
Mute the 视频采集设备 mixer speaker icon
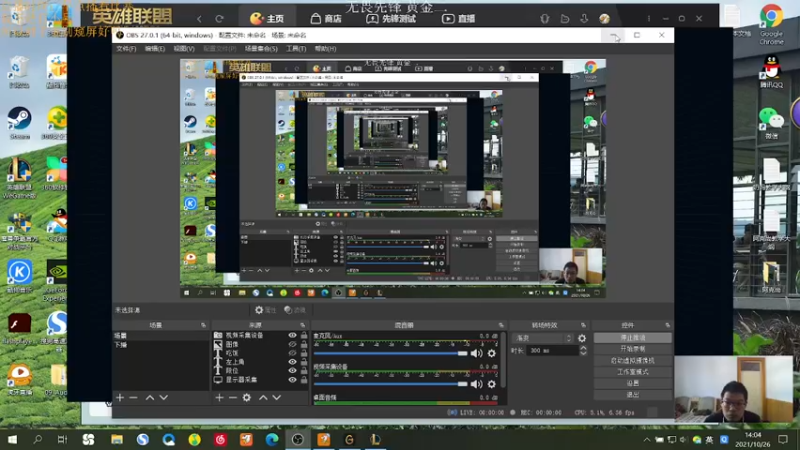click(x=477, y=384)
